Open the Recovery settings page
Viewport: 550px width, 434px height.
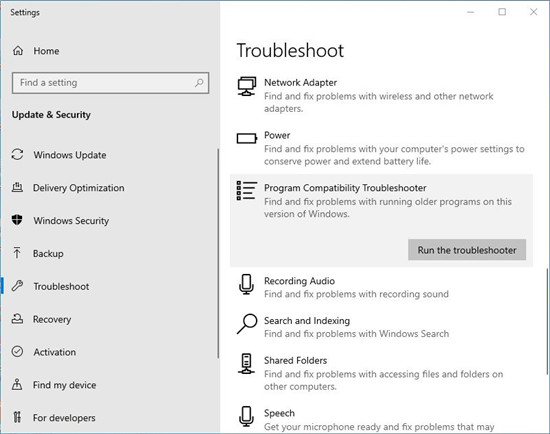(52, 319)
